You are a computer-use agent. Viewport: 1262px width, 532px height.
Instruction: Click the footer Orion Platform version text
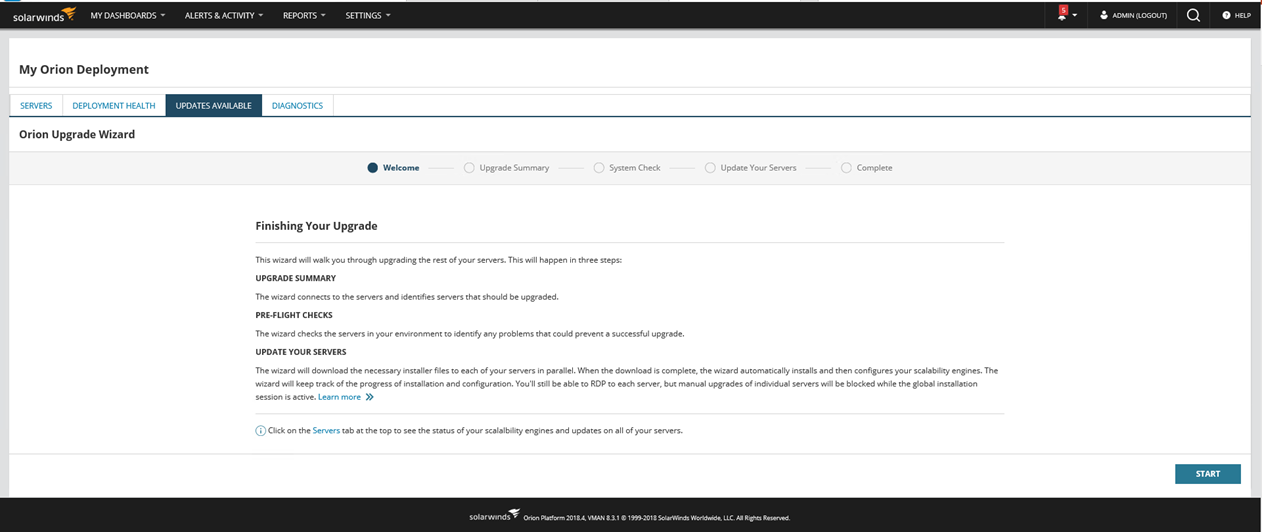pyautogui.click(x=656, y=518)
